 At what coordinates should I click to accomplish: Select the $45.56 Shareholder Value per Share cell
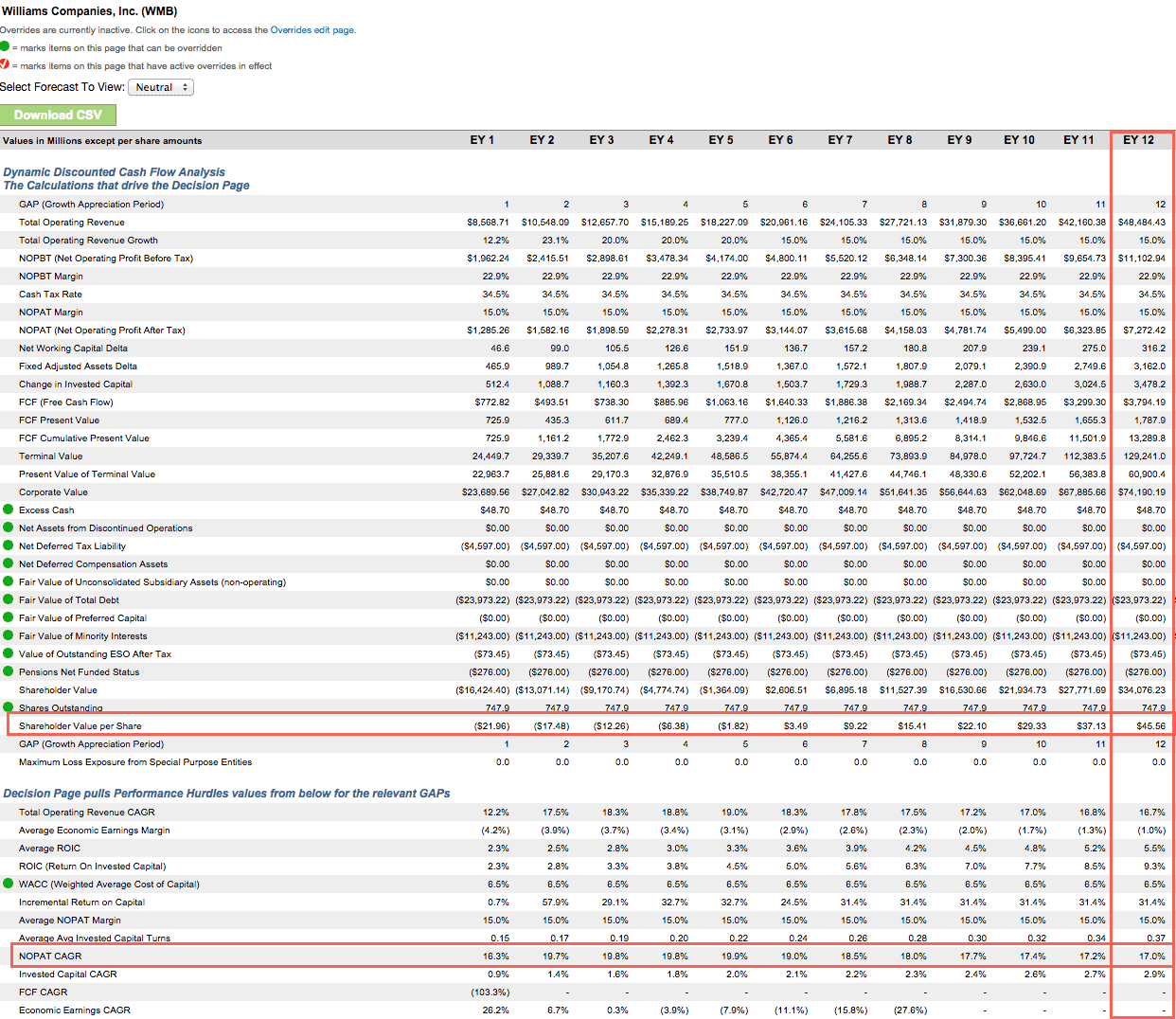click(1150, 726)
